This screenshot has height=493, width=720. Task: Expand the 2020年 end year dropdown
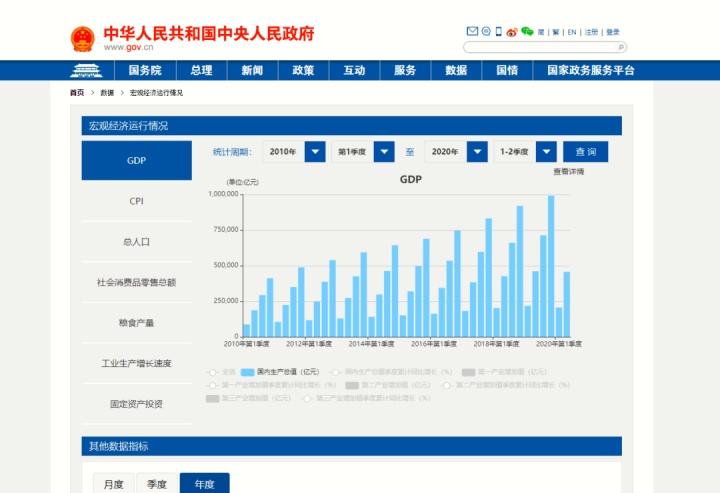[x=476, y=152]
